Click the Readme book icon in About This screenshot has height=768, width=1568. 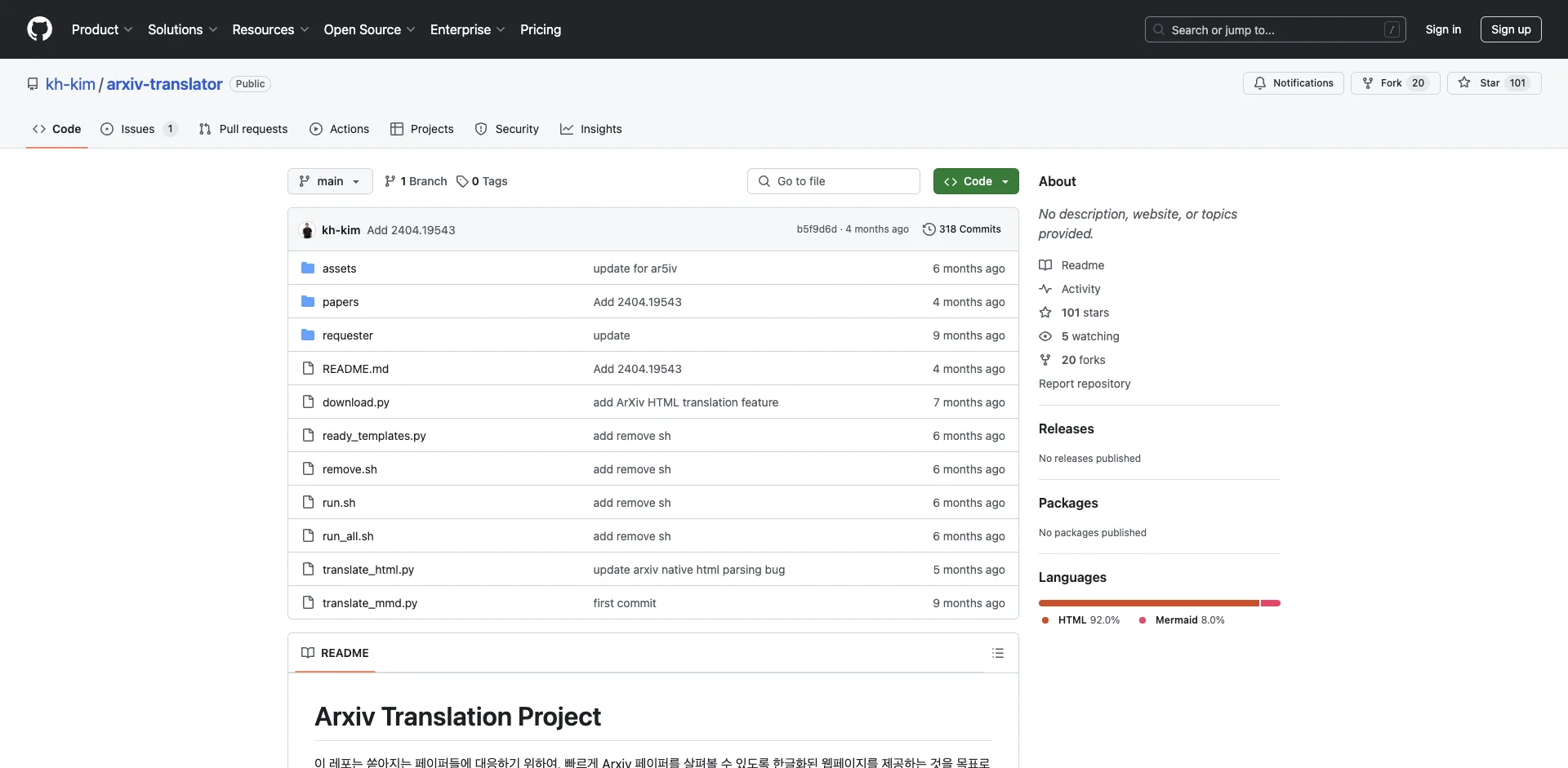tap(1045, 265)
